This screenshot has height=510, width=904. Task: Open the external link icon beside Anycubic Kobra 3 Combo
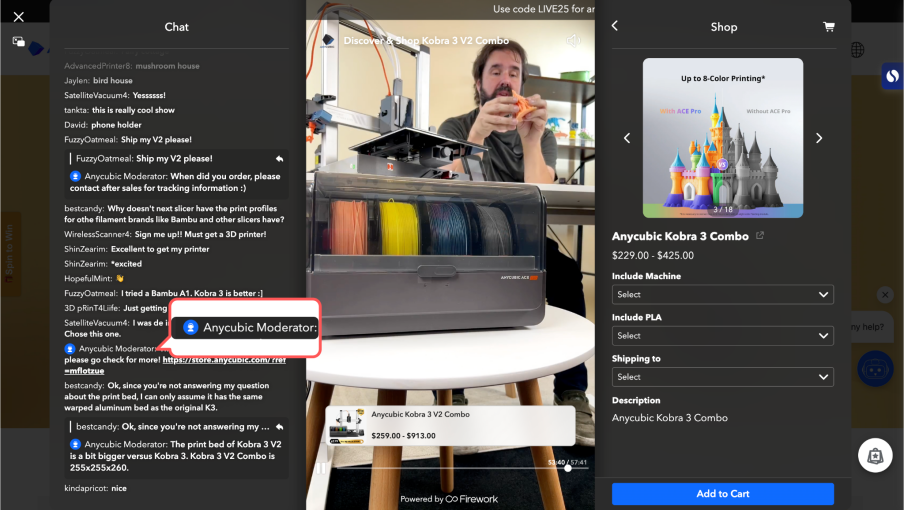(x=760, y=236)
